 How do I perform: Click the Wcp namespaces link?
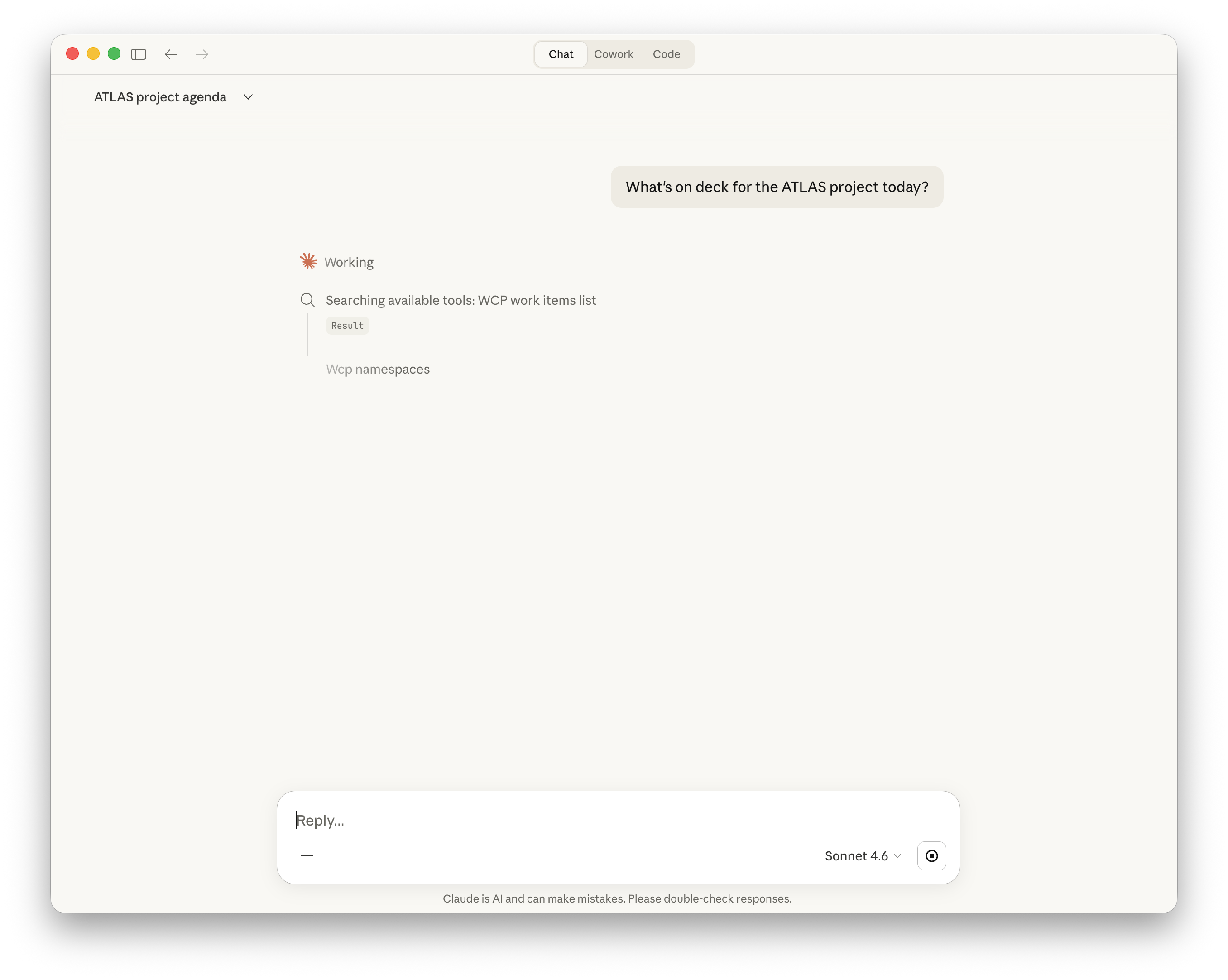[378, 369]
